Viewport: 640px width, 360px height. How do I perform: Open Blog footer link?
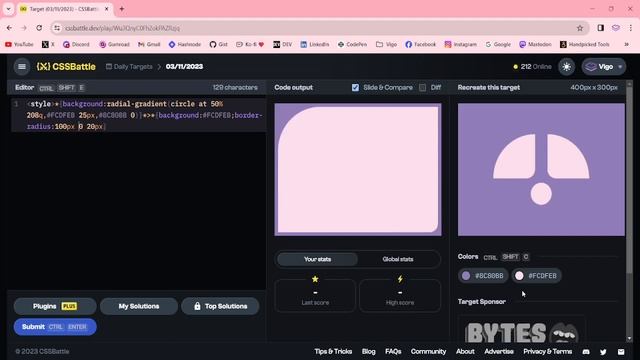coord(369,351)
